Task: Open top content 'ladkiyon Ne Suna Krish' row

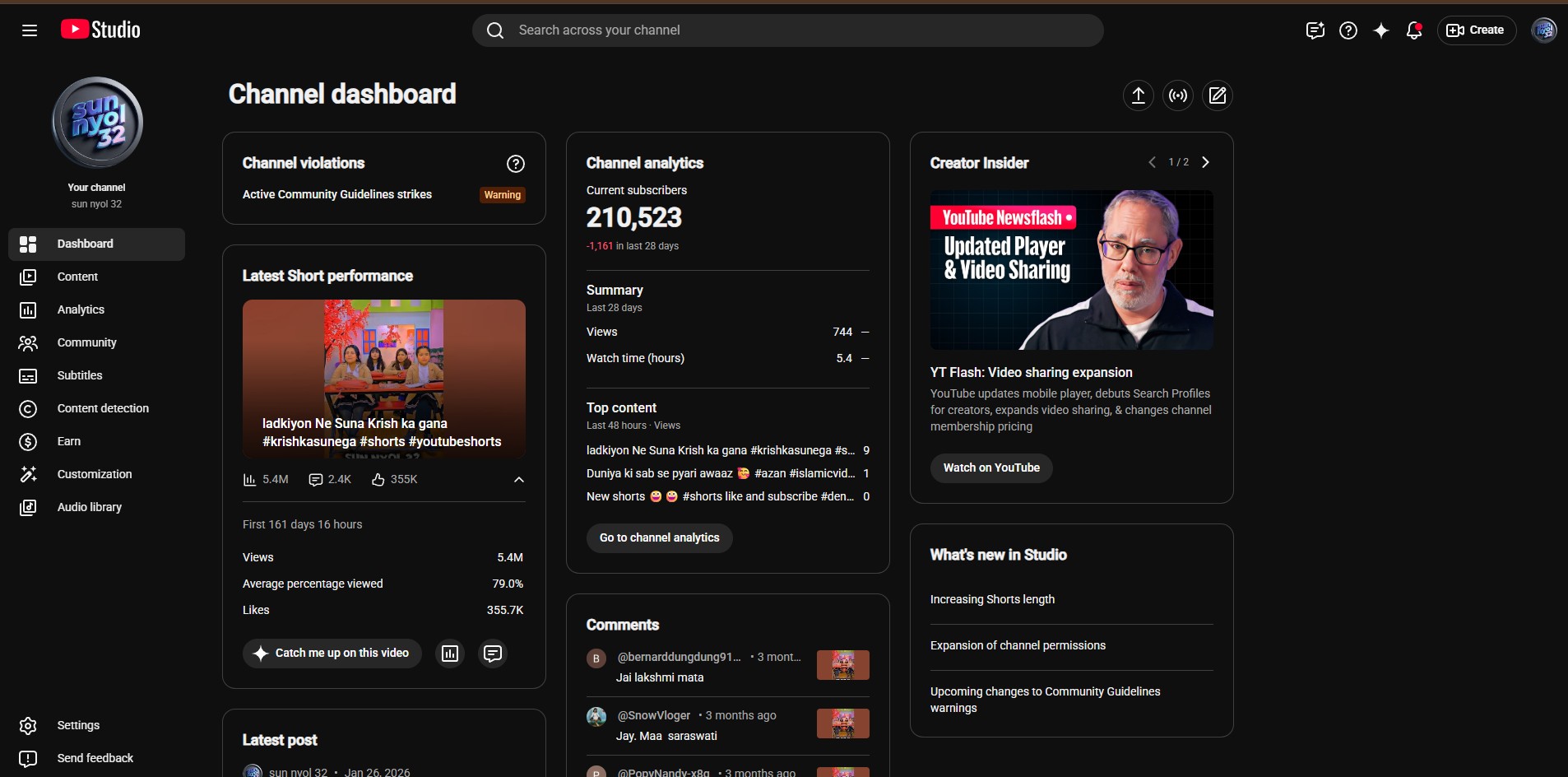Action: [728, 450]
